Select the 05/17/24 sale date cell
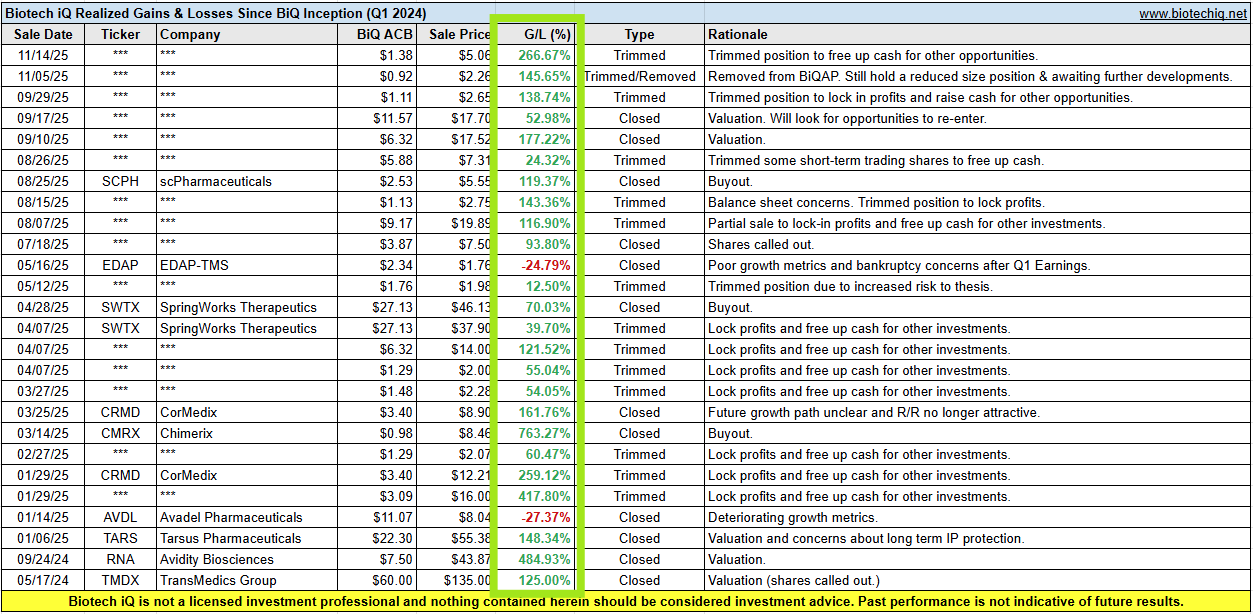Image resolution: width=1253 pixels, height=614 pixels. click(43, 580)
